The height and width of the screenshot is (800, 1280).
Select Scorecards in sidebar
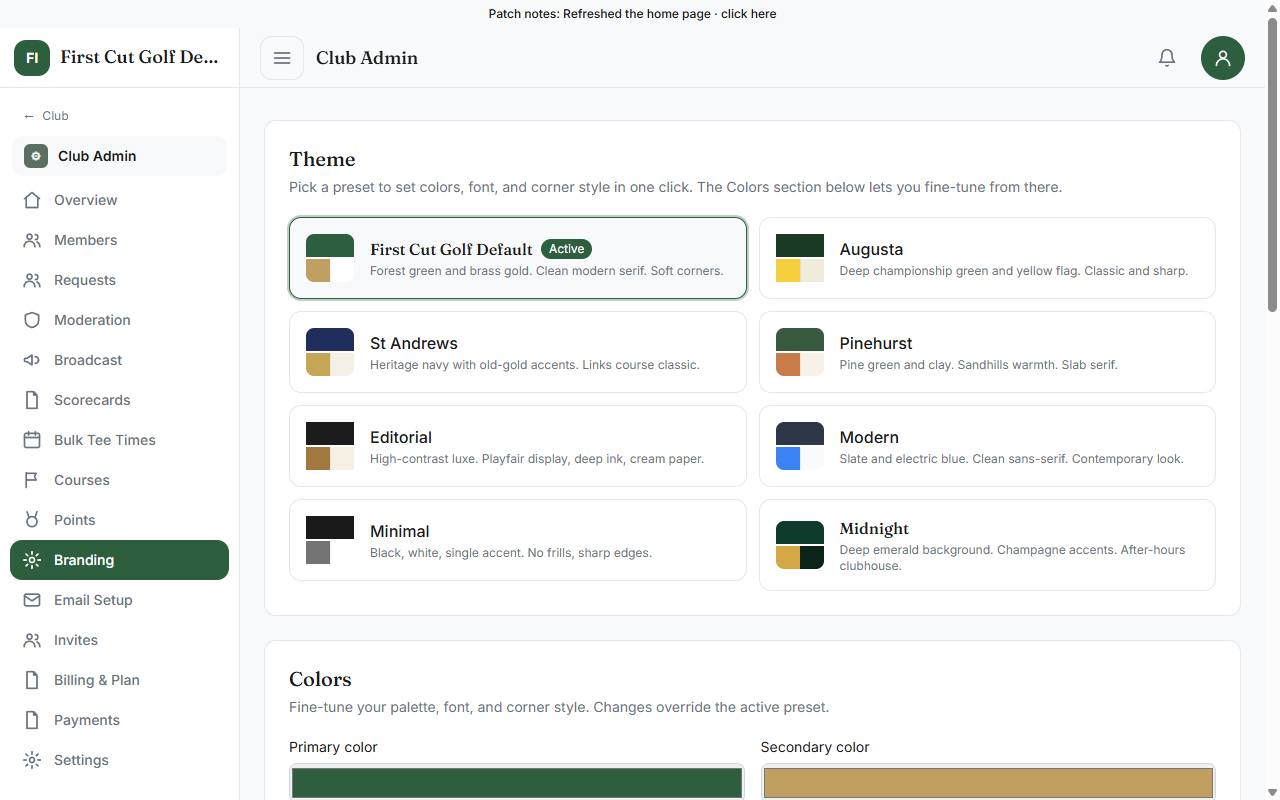[120, 400]
